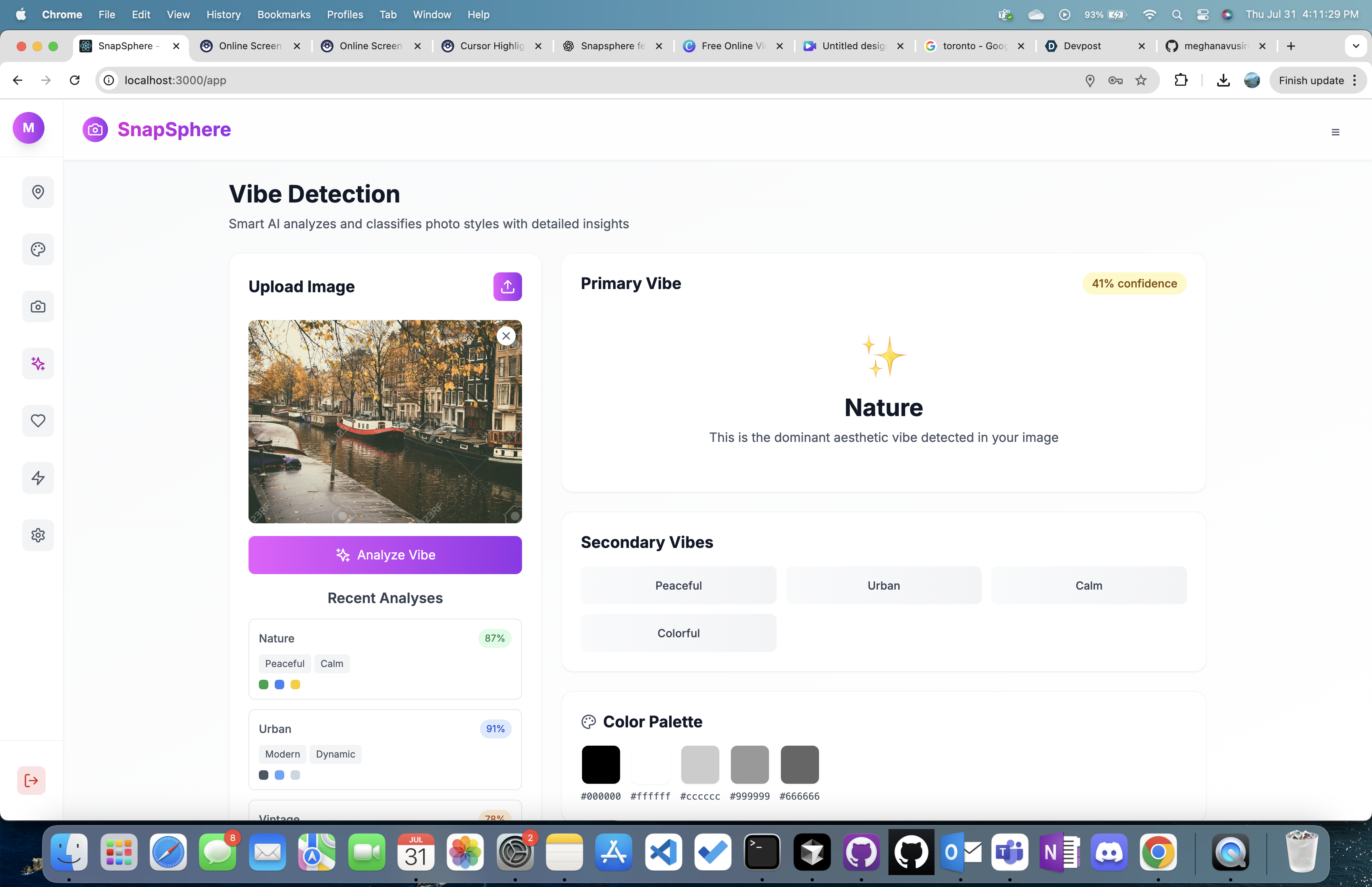Select the sparkles vibe detection sidebar icon
This screenshot has width=1372, height=887.
pos(38,363)
